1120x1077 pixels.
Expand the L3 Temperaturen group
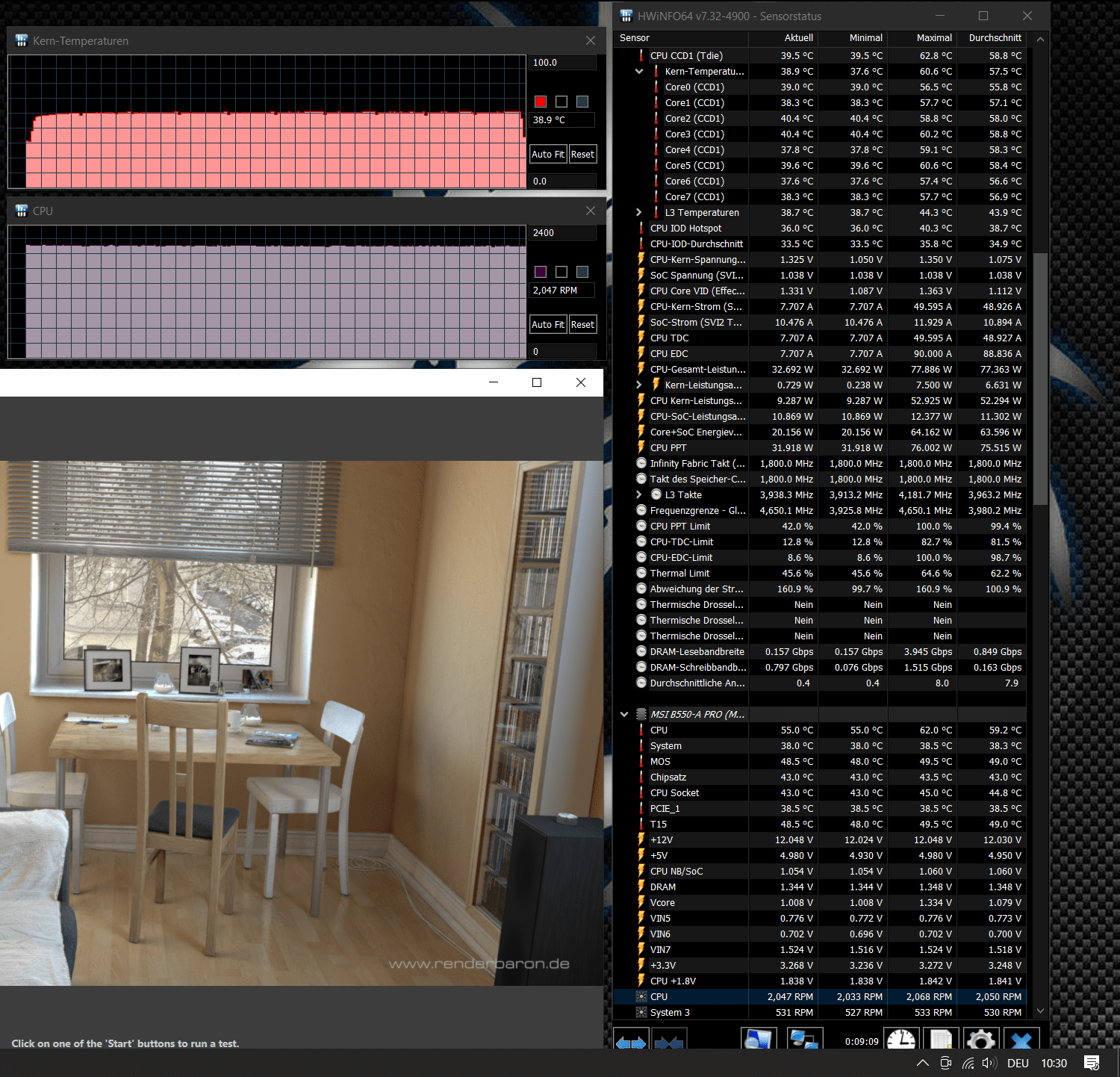639,212
